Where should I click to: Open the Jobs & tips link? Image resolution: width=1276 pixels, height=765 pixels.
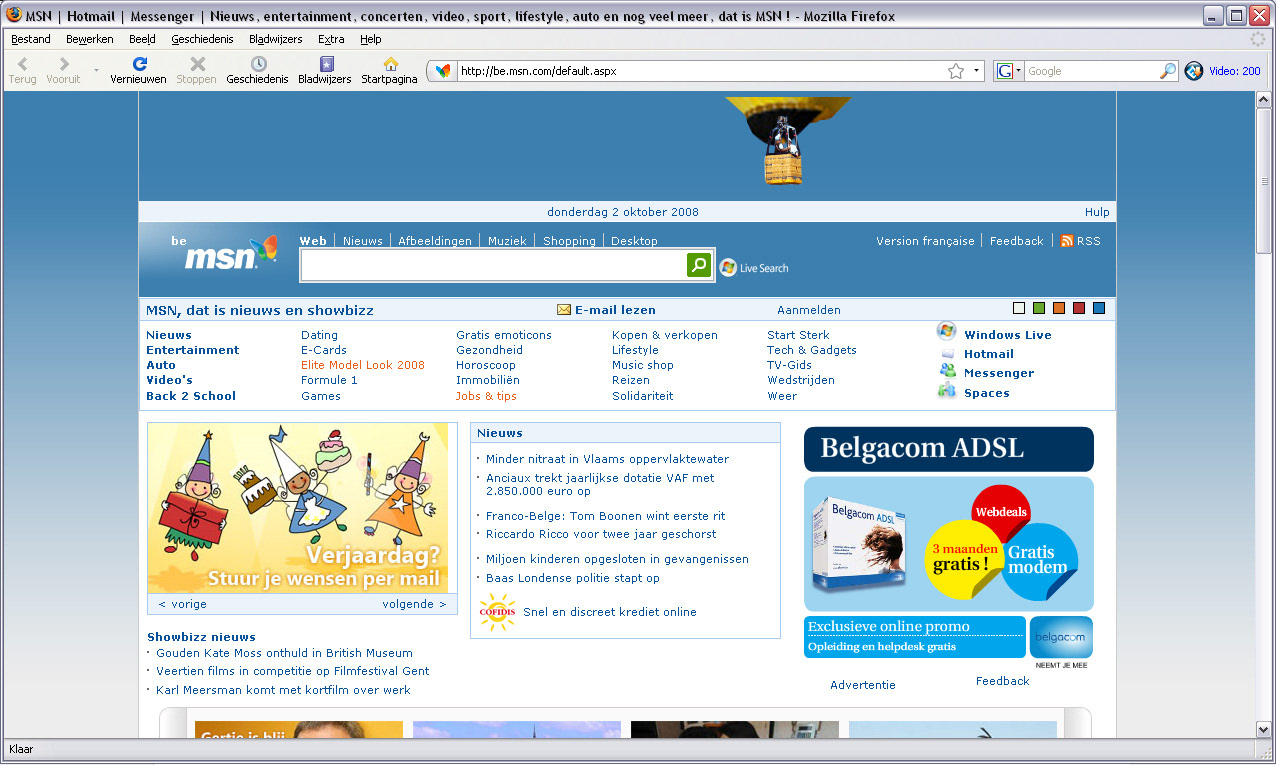pos(486,396)
